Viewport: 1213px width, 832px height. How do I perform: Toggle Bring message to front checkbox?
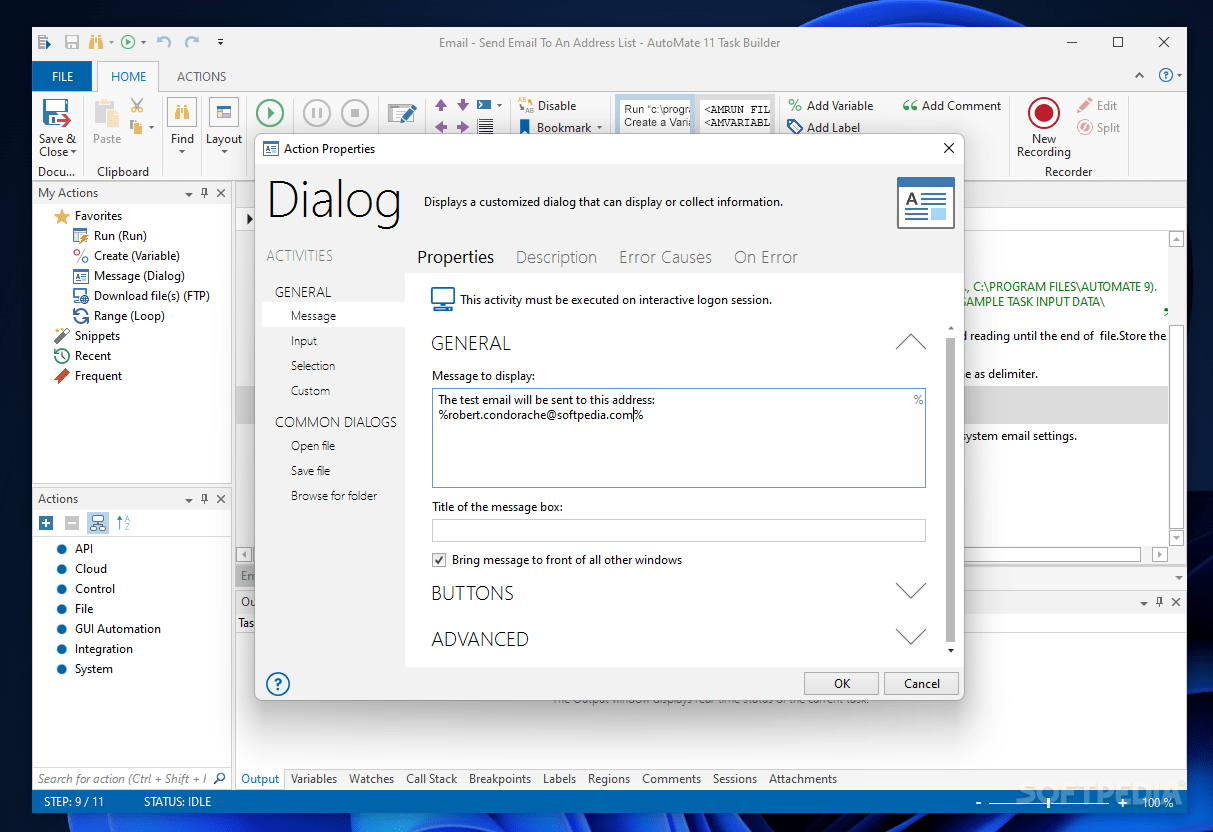pos(439,560)
